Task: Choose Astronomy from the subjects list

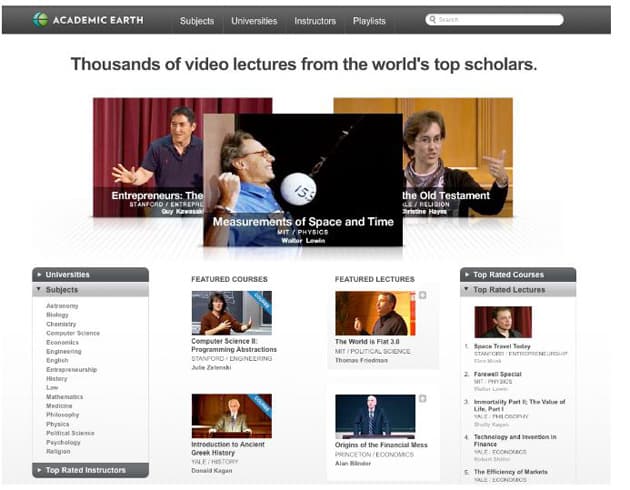Action: 62,306
